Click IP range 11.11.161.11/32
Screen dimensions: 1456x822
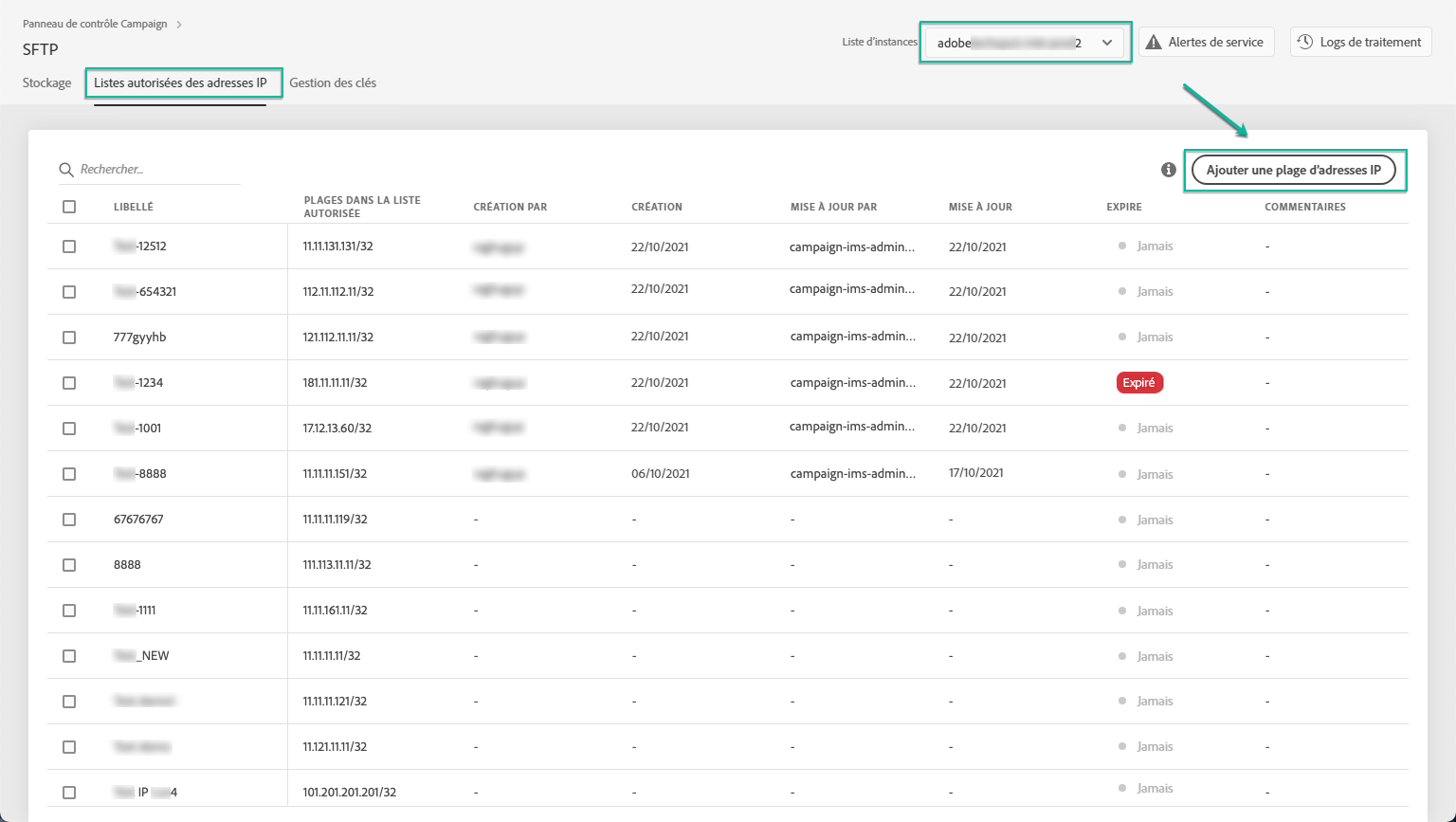(x=336, y=611)
